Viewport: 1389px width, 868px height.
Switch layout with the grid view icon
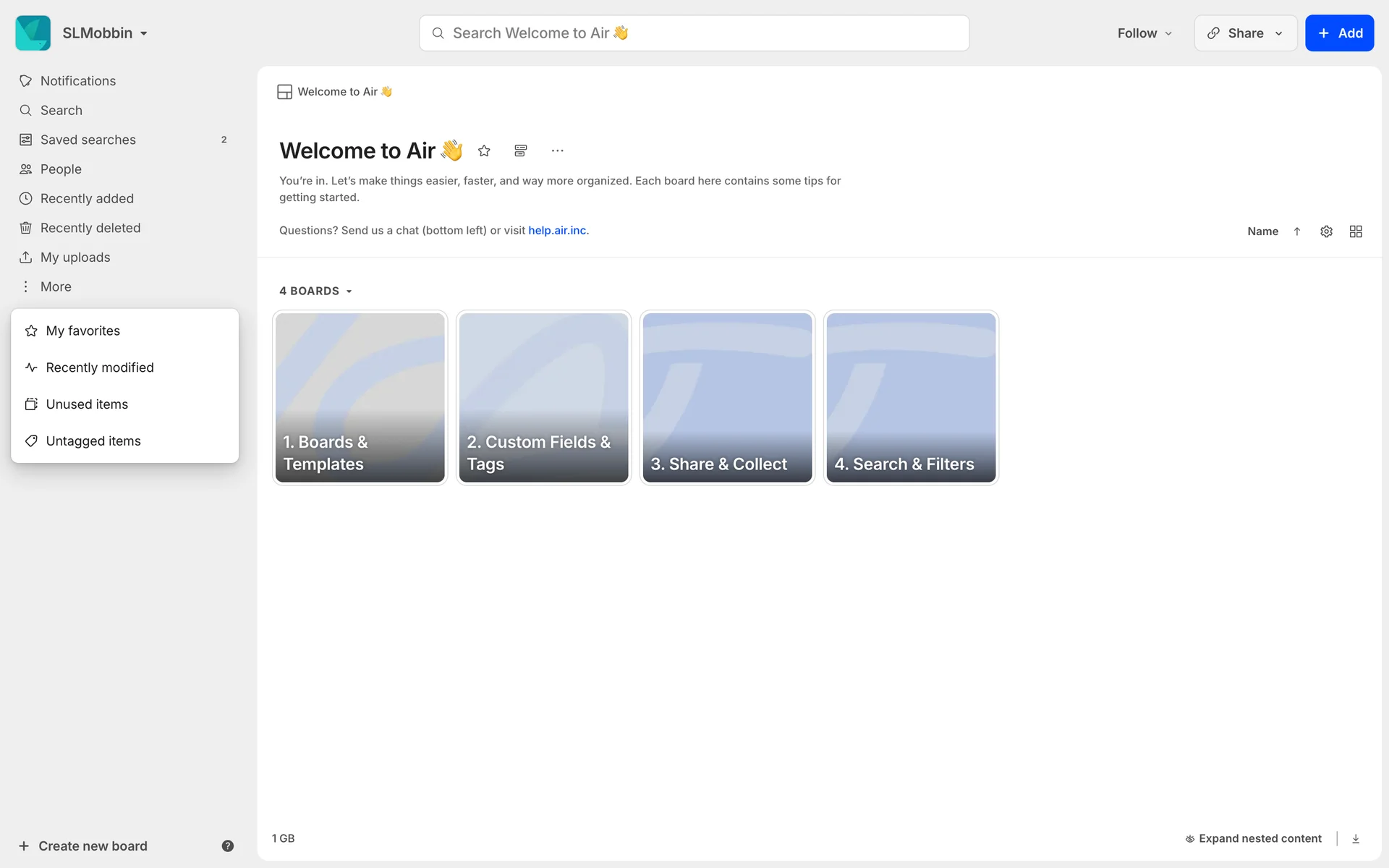(x=1356, y=231)
